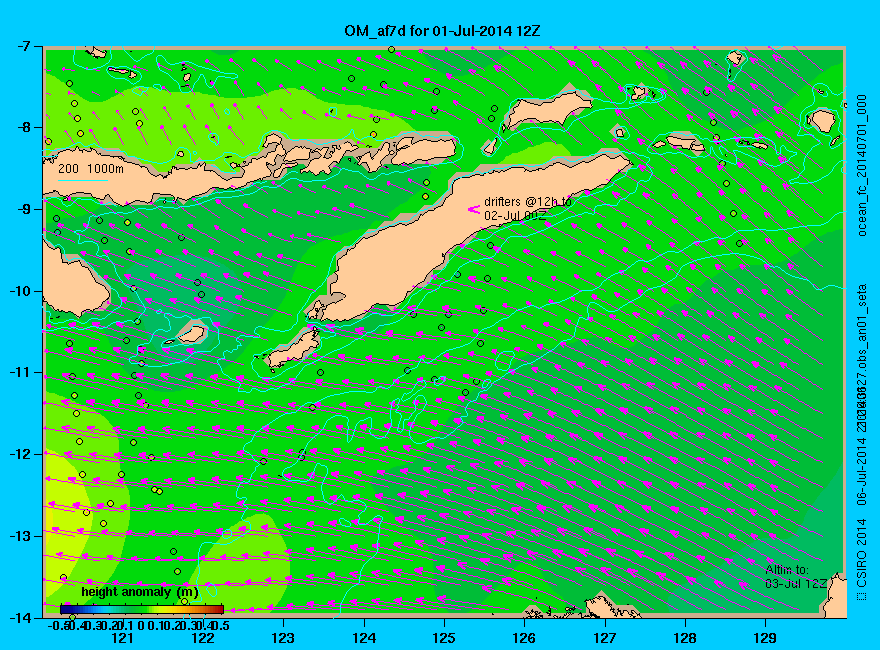
Task: Click the "ocean_fc_20140701_000" vertical label
Action: (862, 166)
